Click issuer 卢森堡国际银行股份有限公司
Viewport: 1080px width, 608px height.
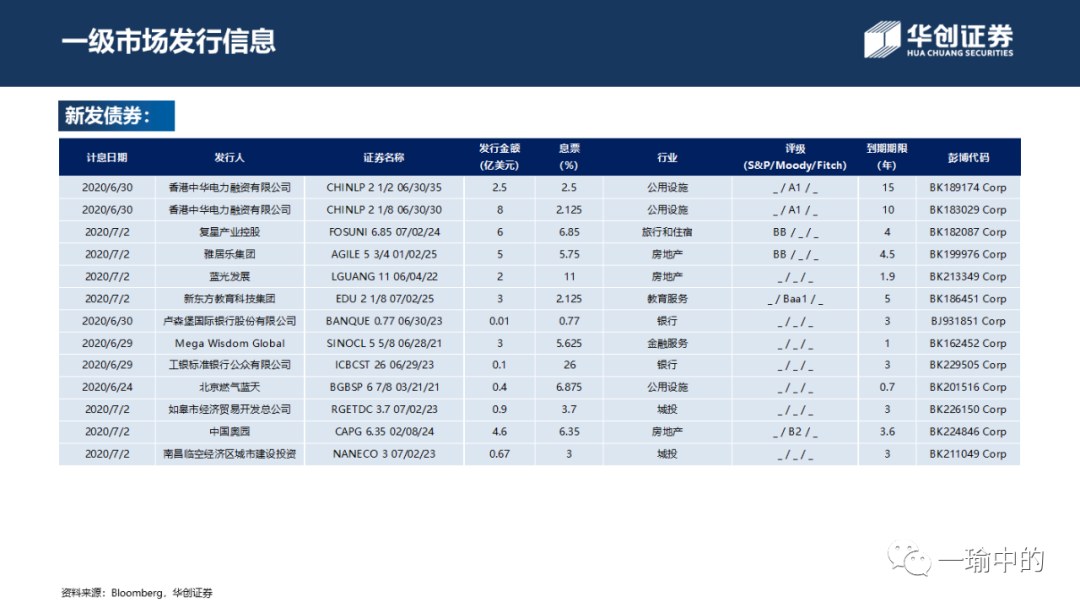[x=229, y=321]
